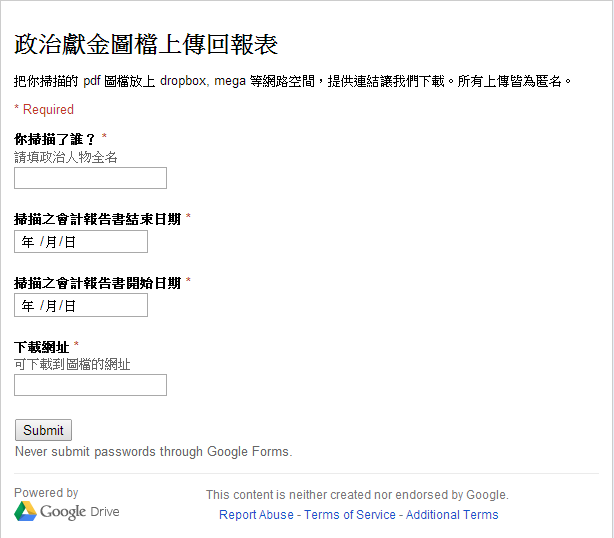
Task: Click the hint text 請填政治人物全名
Action: [66, 157]
